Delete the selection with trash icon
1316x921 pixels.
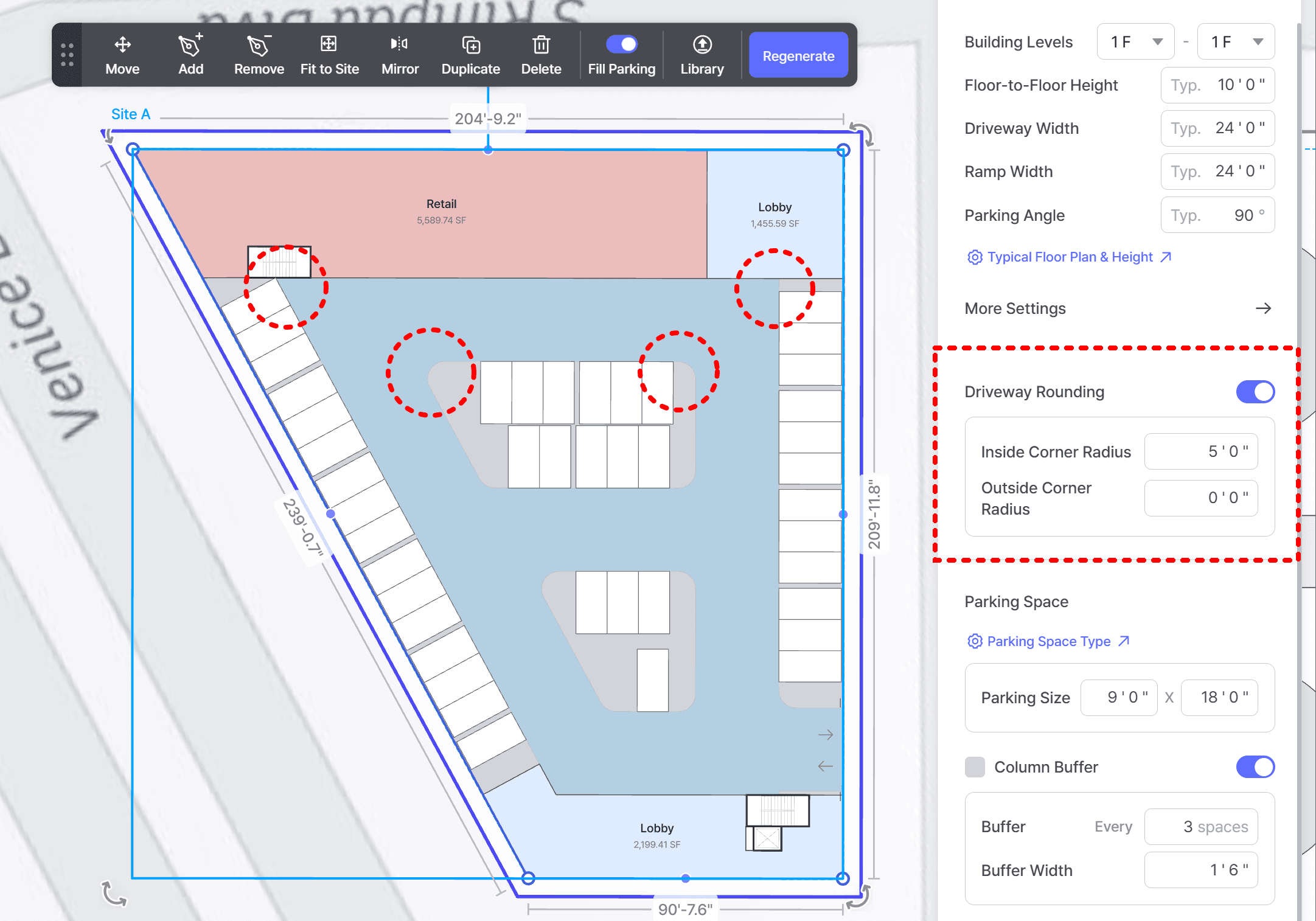[x=541, y=55]
